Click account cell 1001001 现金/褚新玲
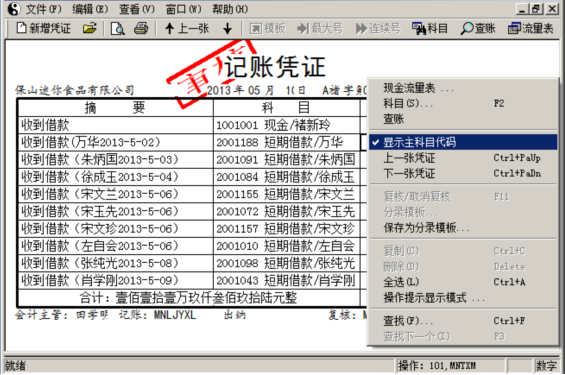The width and height of the screenshot is (565, 375). 287,125
